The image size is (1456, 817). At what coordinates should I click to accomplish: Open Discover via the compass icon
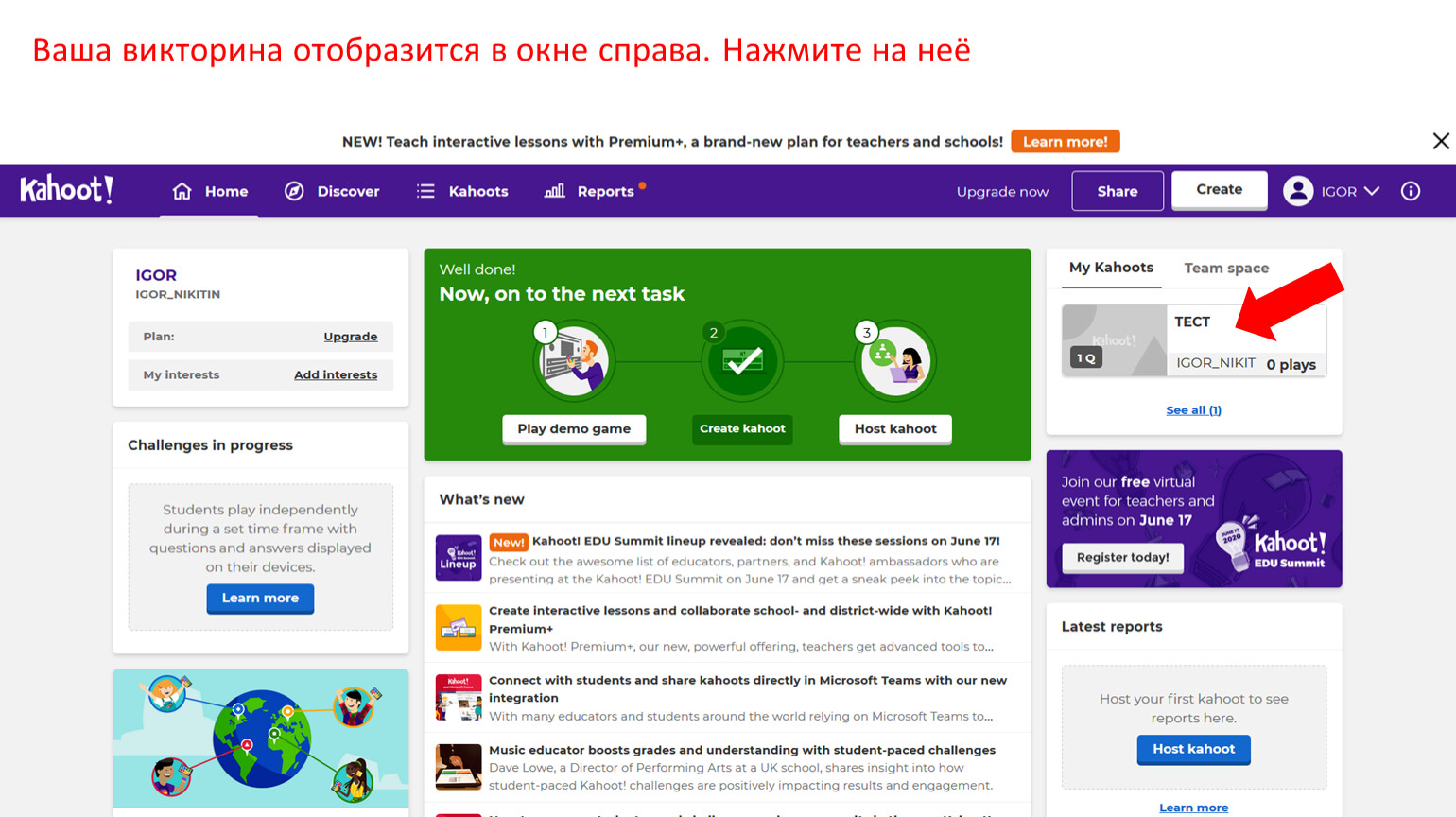(294, 191)
